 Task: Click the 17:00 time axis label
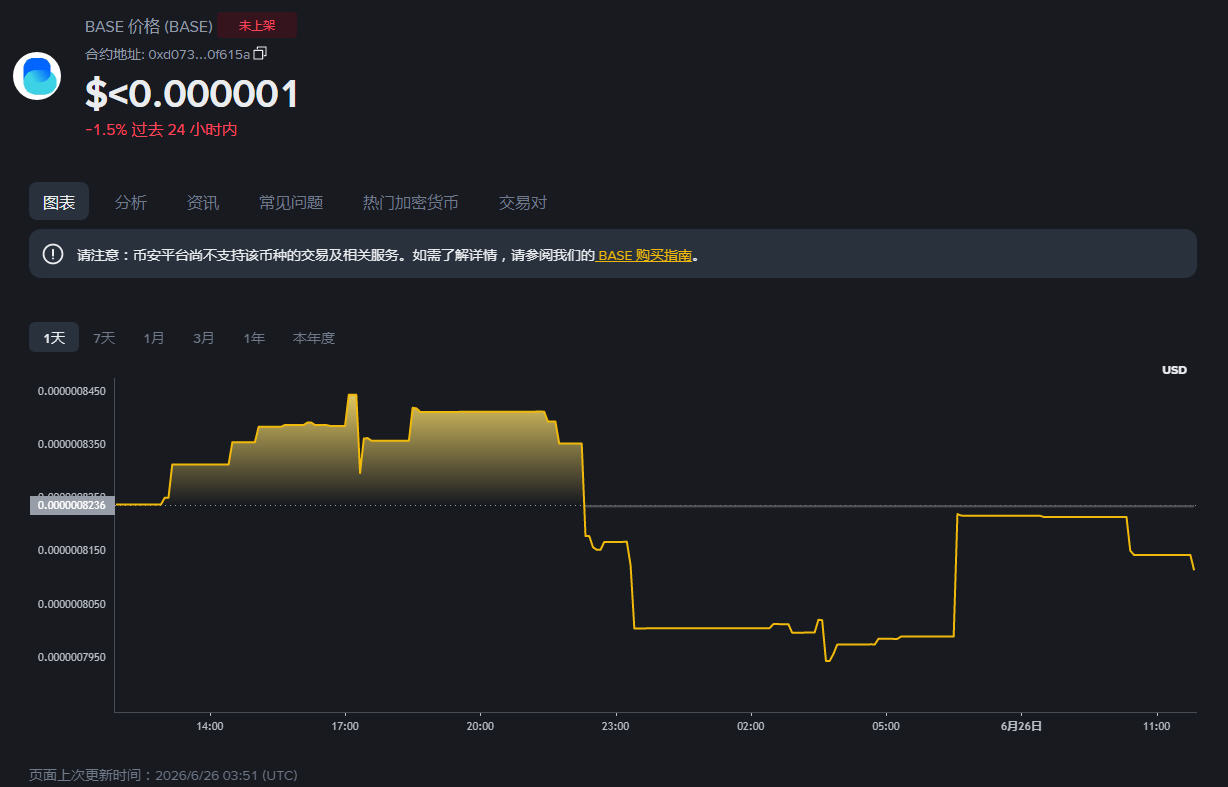344,726
